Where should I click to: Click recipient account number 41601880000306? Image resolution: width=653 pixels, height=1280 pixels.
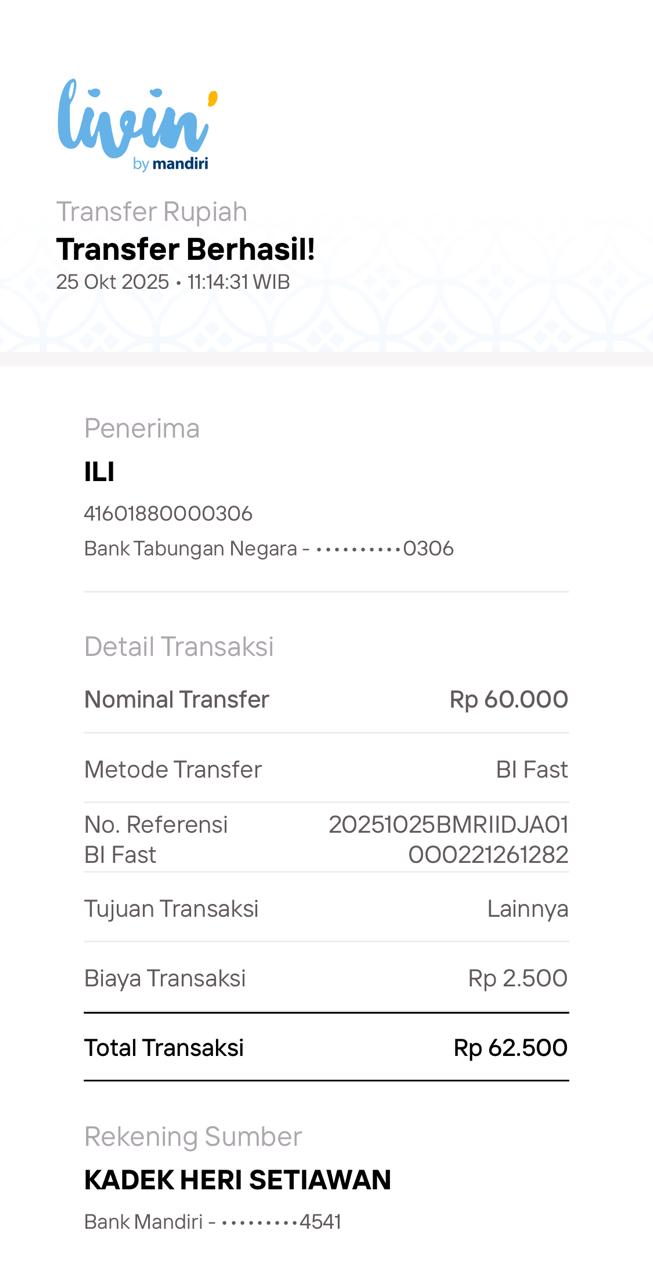click(x=168, y=514)
